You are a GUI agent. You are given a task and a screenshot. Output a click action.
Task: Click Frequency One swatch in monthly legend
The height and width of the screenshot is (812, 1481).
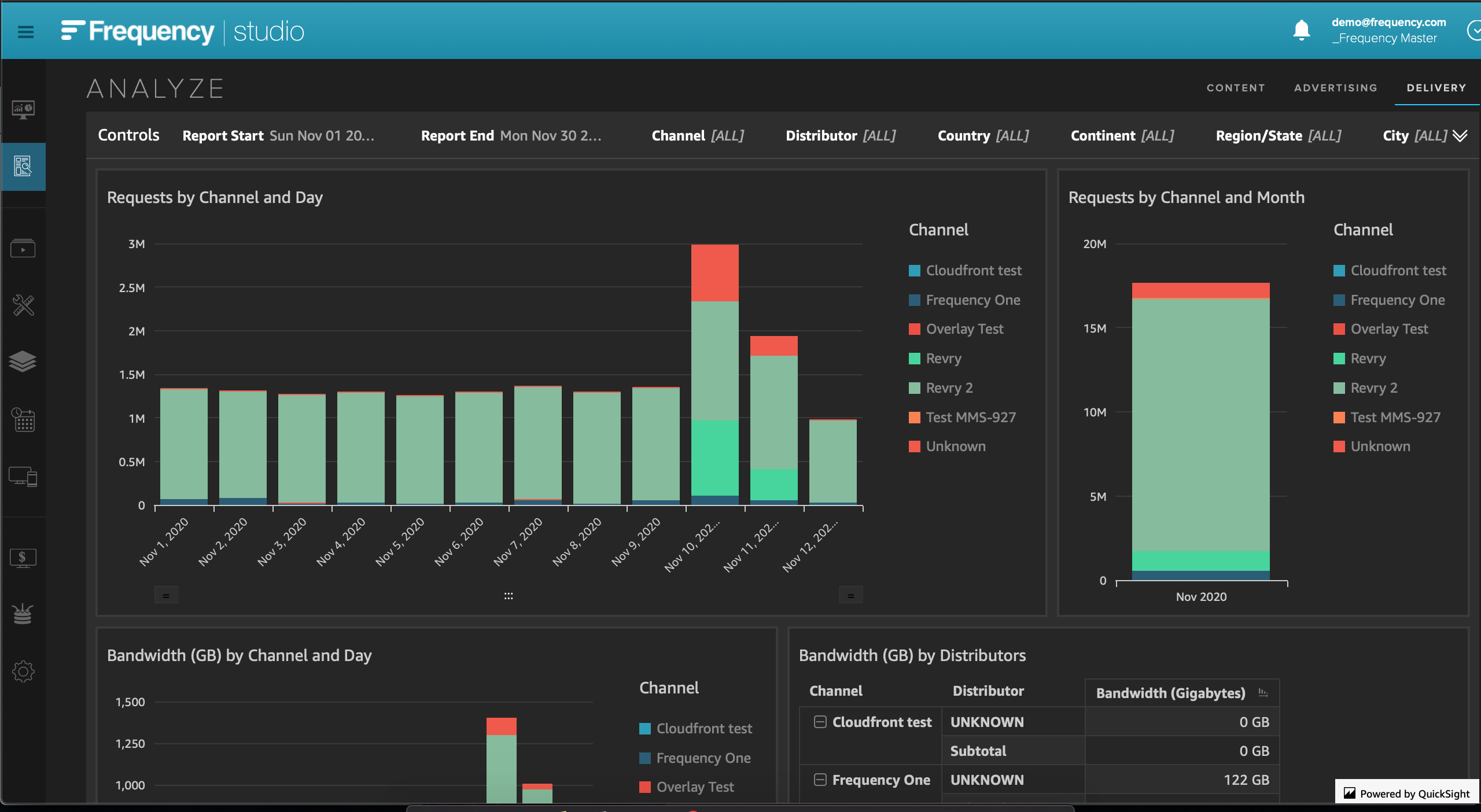click(x=1339, y=300)
